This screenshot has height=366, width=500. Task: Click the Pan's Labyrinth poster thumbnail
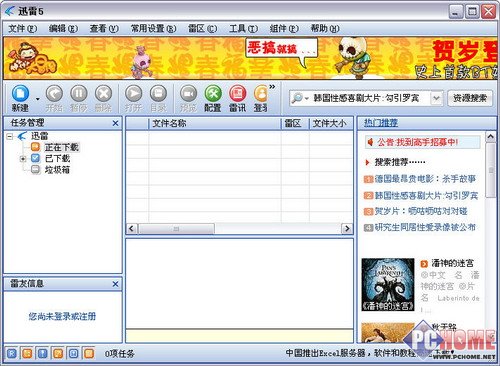pos(388,284)
